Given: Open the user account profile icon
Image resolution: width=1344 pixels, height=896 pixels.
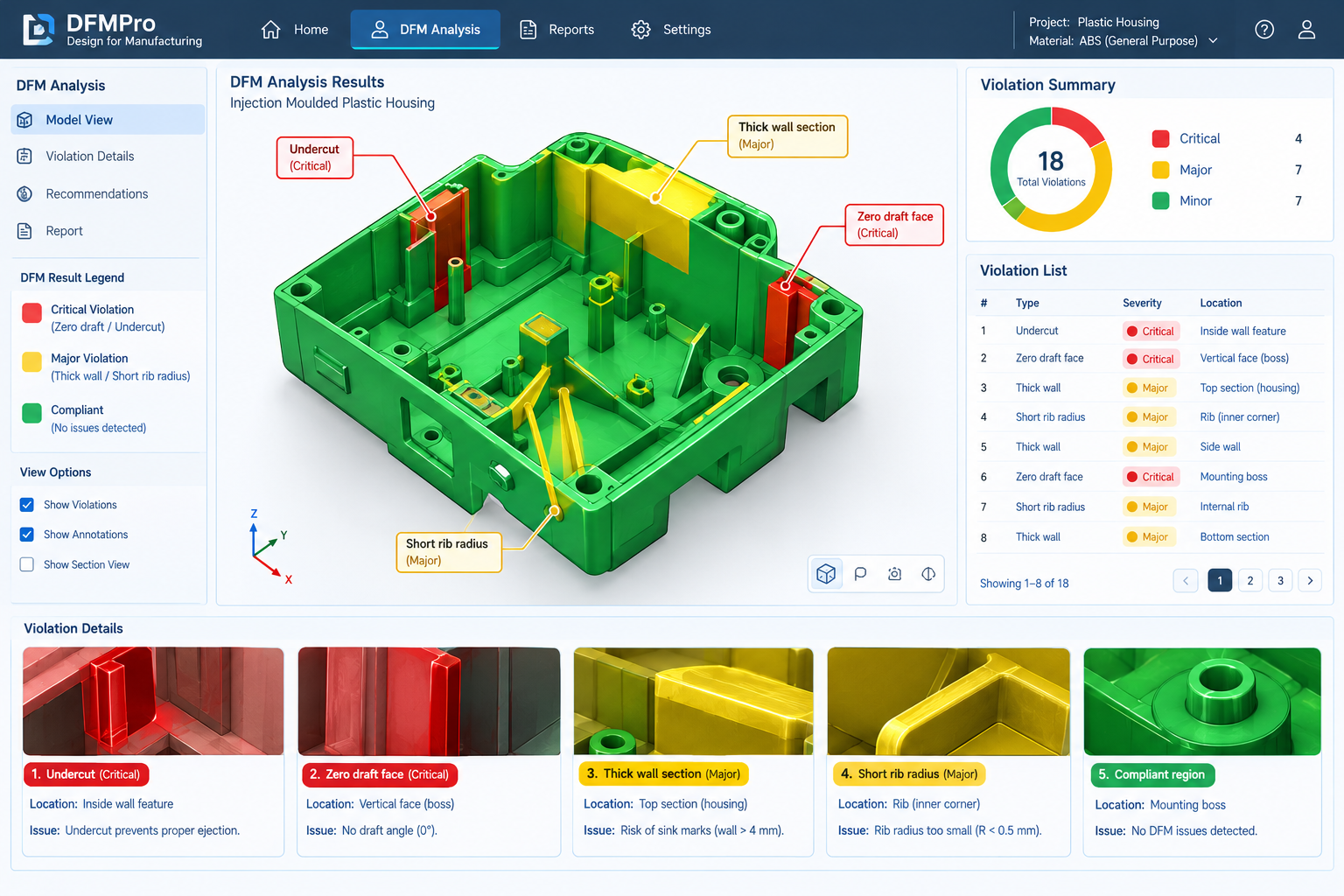Looking at the screenshot, I should 1306,30.
